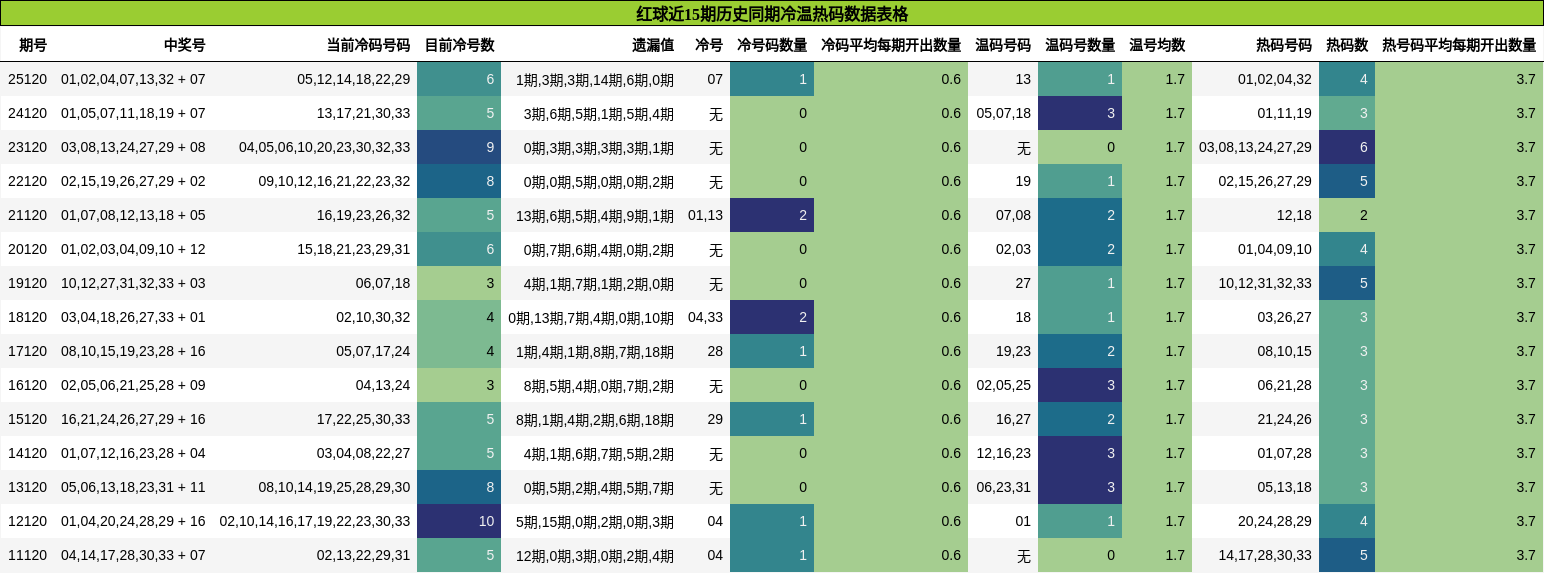1544x573 pixels.
Task: Select warm average 1.7 in row 19120
Action: tap(1157, 283)
